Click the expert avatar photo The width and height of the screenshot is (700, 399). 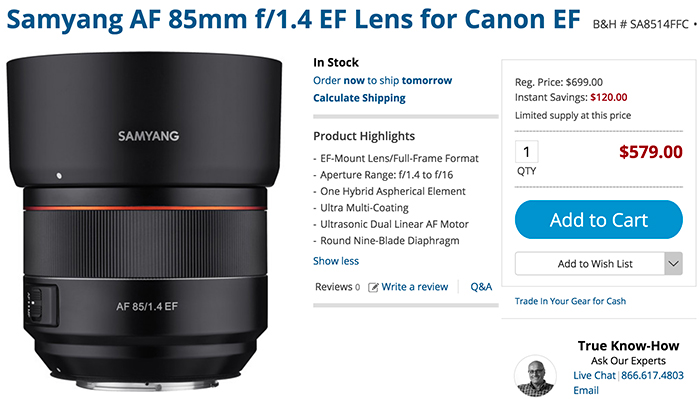click(535, 376)
